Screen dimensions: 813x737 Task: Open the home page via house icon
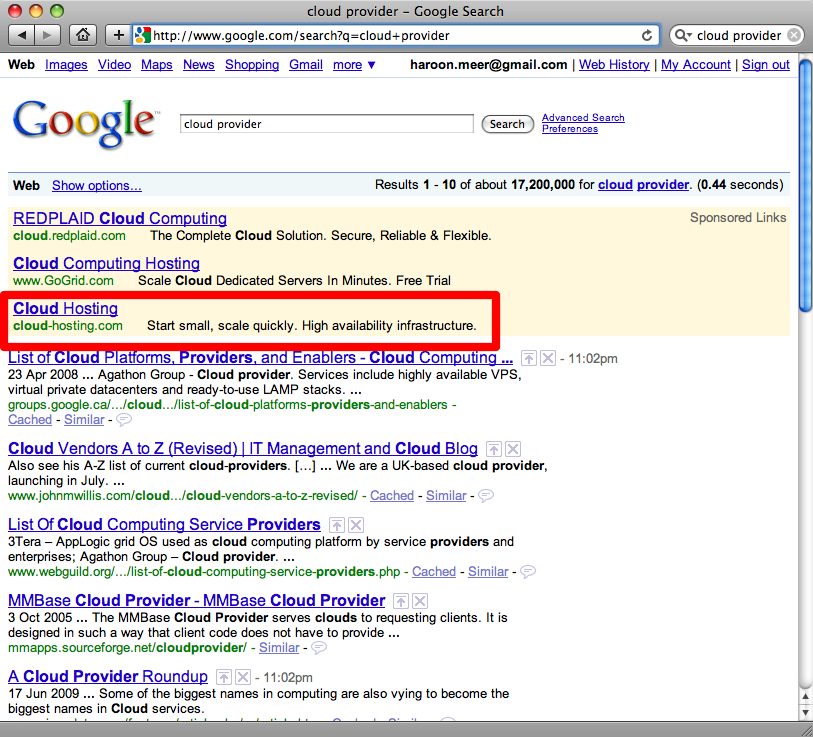(x=84, y=35)
